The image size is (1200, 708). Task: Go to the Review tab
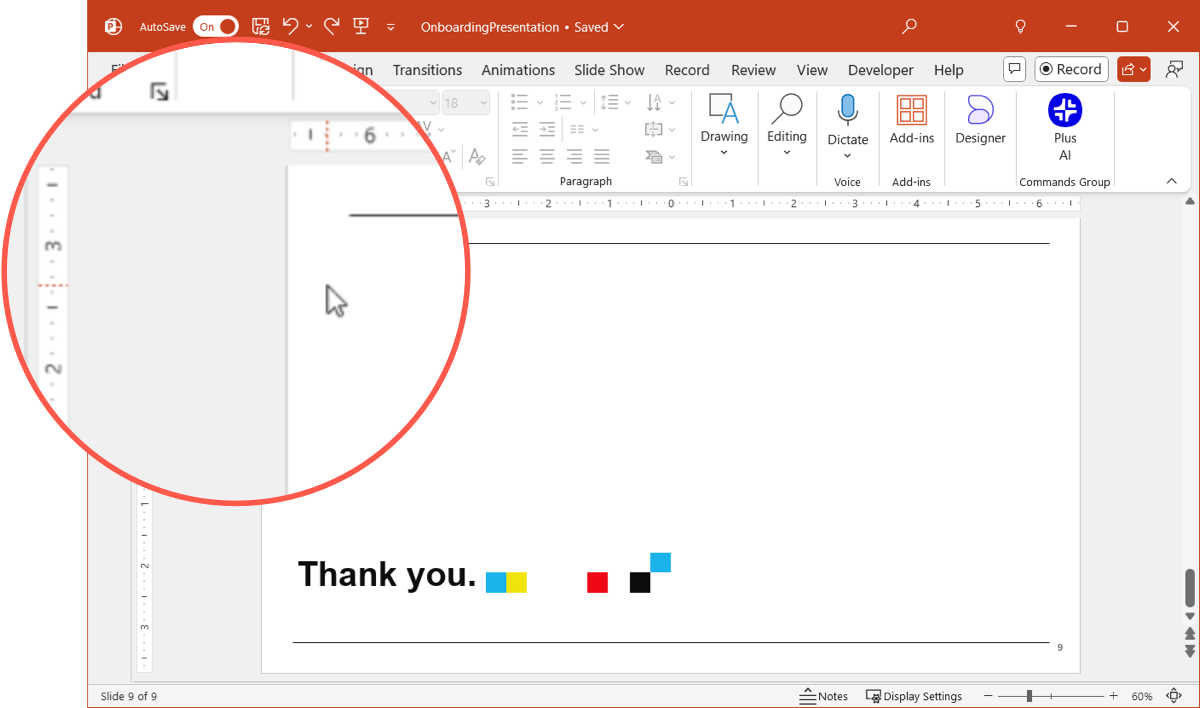tap(753, 70)
